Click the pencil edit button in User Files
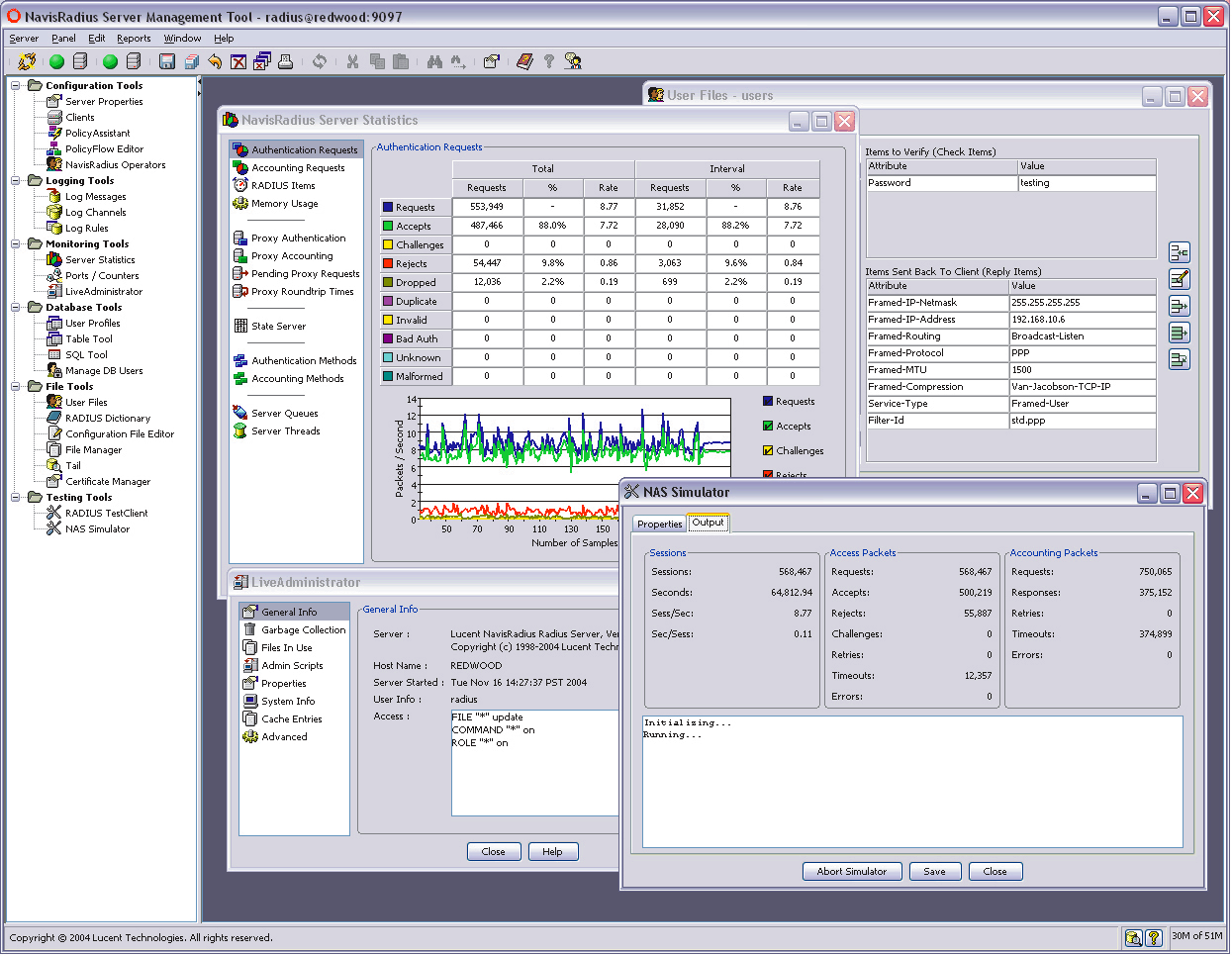Viewport: 1232px width, 956px height. [1180, 279]
